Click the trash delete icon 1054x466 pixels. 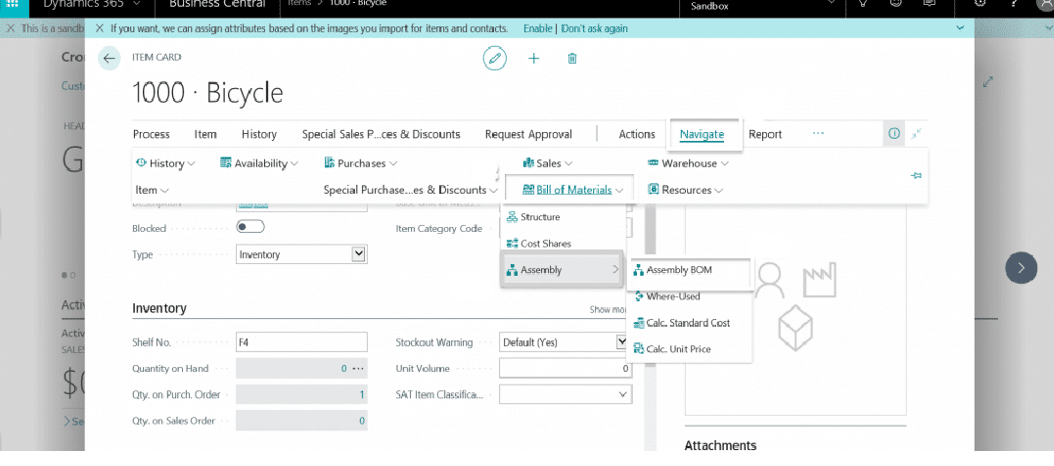pos(572,59)
